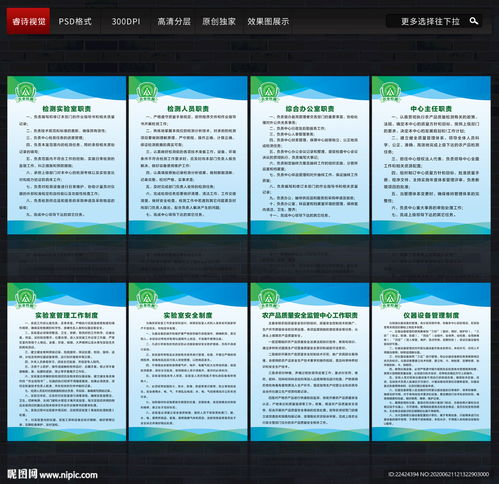
Task: Click the green logo on 实验室管理工作制度 poster
Action: tap(26, 299)
